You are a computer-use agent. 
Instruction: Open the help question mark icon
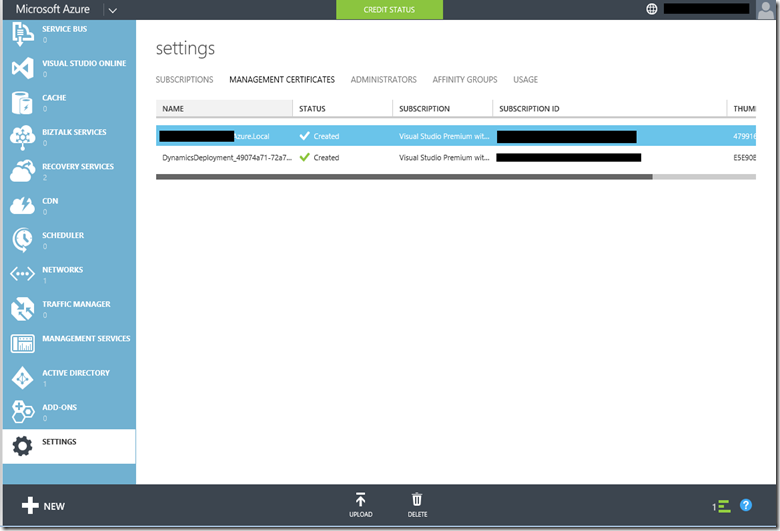[746, 505]
